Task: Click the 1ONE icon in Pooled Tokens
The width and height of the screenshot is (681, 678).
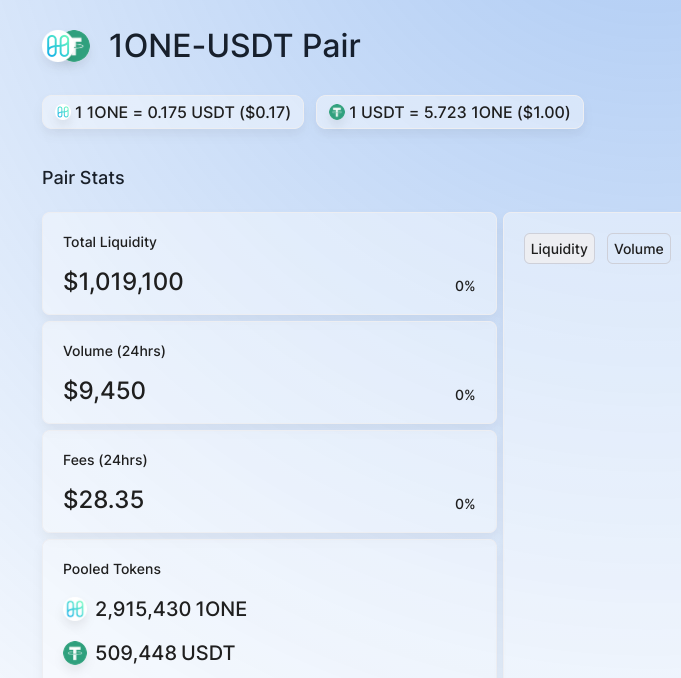Action: 75,609
